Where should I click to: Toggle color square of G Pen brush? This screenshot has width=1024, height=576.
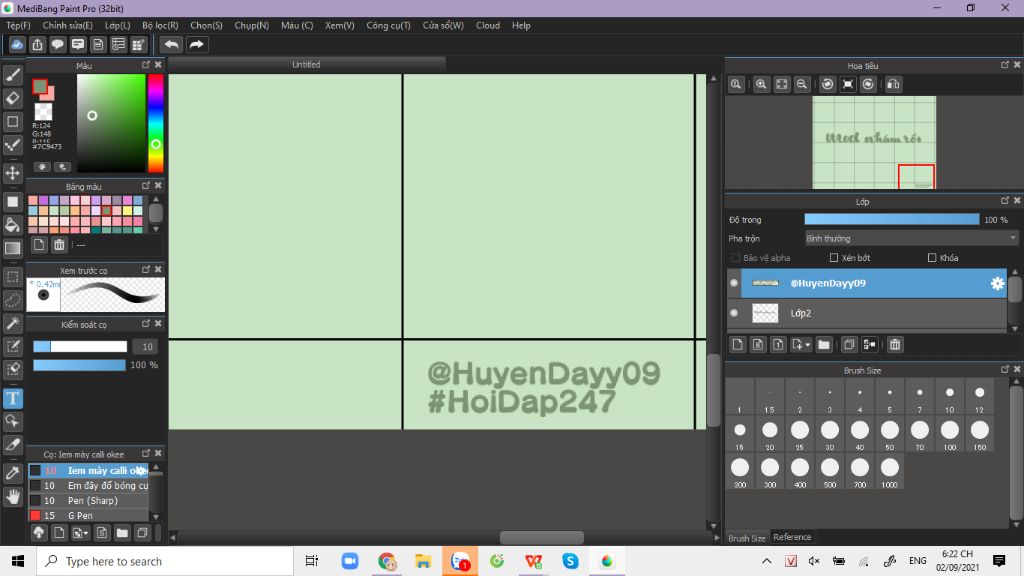coord(35,516)
